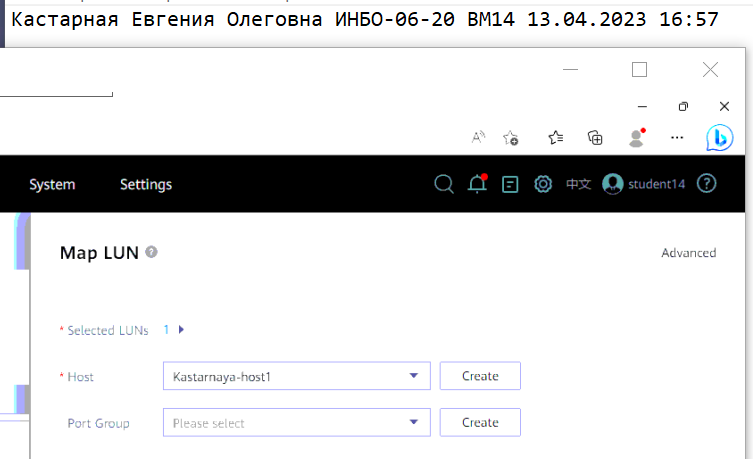Open the Port Group dropdown
753x459 pixels.
pyautogui.click(x=297, y=423)
